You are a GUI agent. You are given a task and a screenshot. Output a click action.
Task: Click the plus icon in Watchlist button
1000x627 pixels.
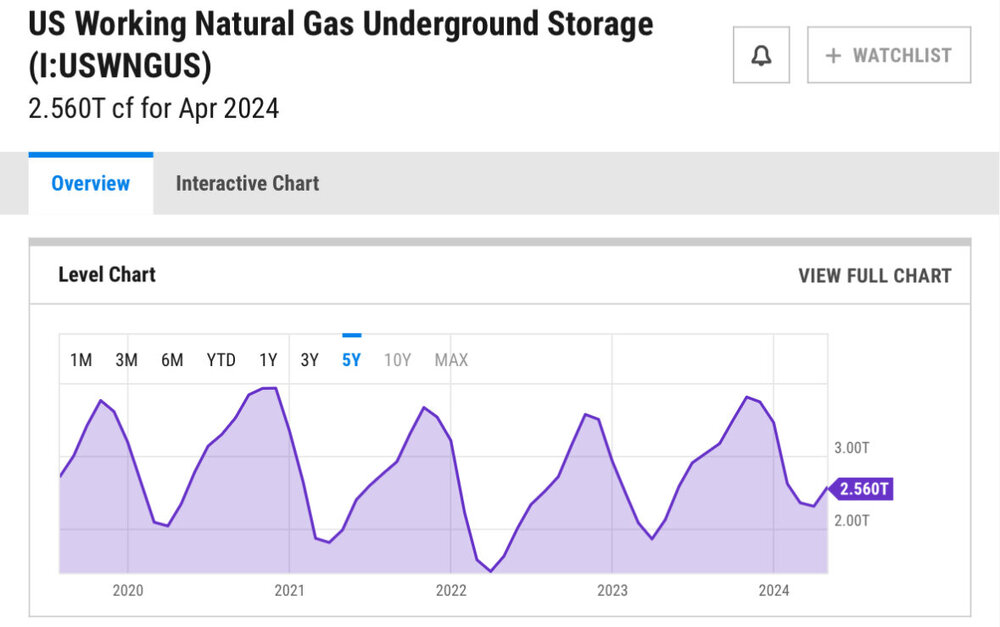click(833, 56)
